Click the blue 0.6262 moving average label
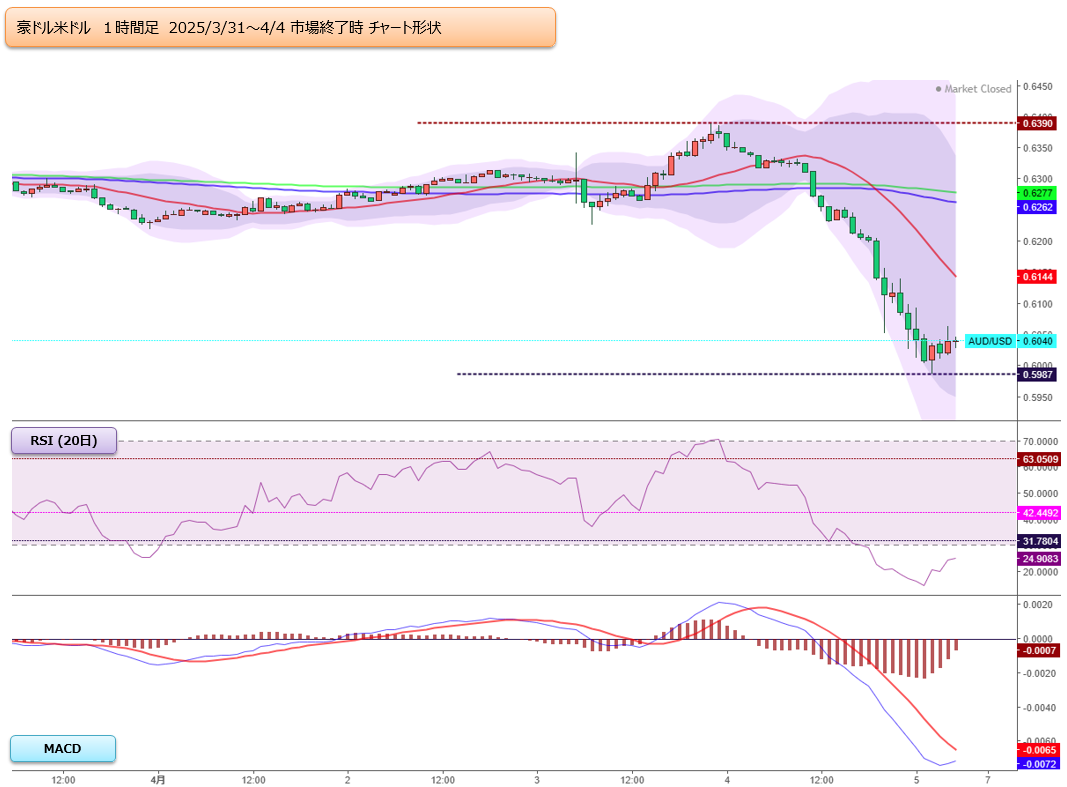Image resolution: width=1067 pixels, height=787 pixels. tap(1035, 207)
